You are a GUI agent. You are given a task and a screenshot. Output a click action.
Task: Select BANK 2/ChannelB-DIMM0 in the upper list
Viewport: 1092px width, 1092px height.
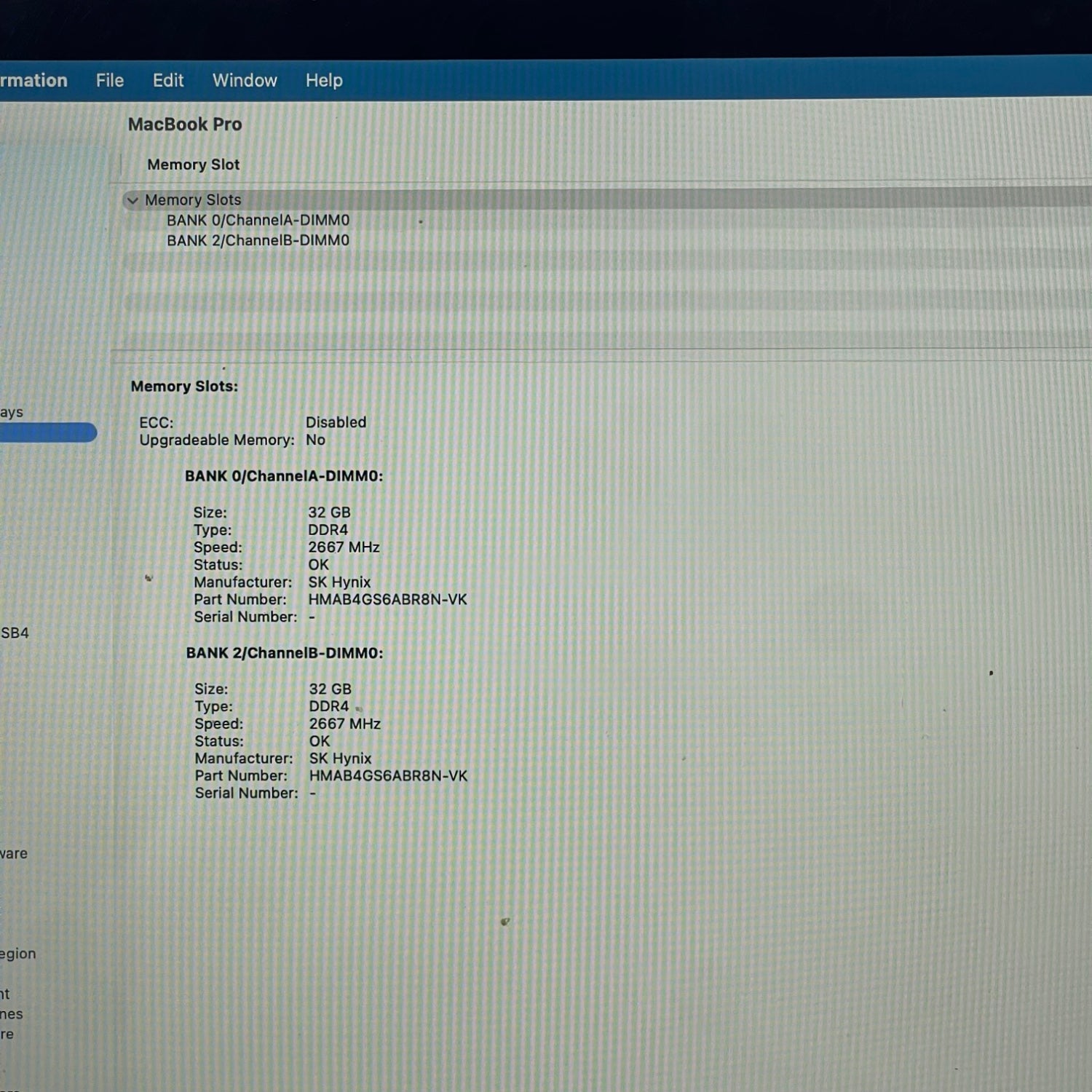coord(258,240)
